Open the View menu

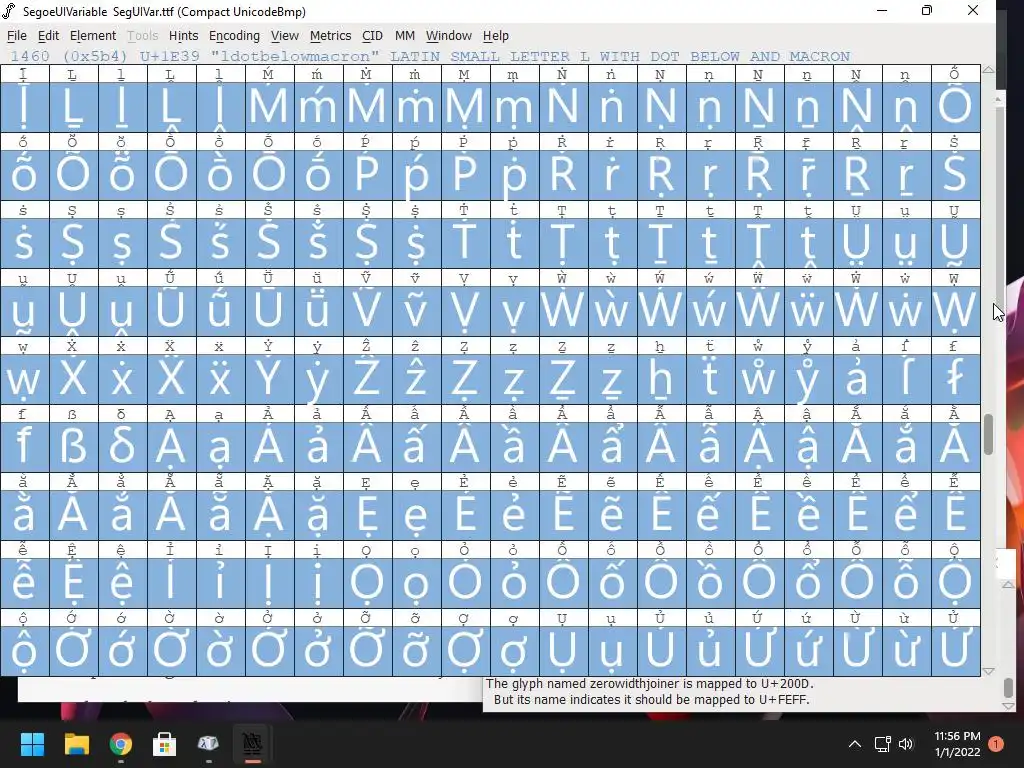[x=285, y=36]
